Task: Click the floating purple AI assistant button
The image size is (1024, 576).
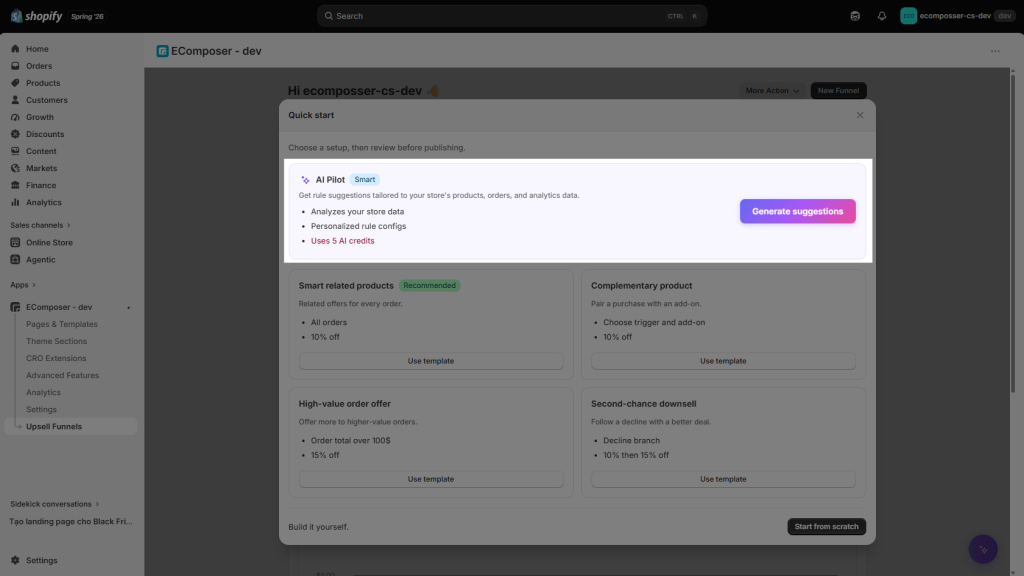Action: 982,549
